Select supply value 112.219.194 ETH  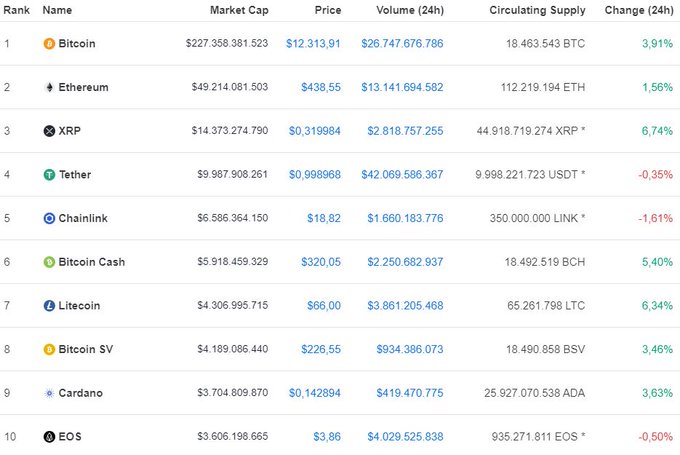pyautogui.click(x=543, y=88)
